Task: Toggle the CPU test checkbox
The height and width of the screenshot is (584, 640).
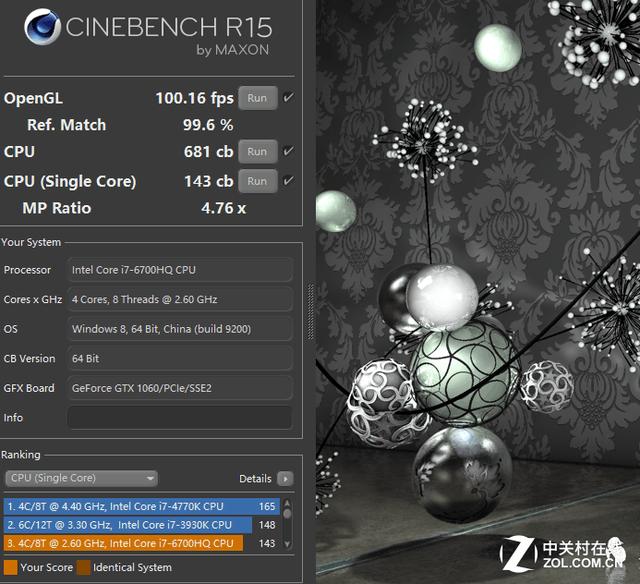Action: click(288, 151)
